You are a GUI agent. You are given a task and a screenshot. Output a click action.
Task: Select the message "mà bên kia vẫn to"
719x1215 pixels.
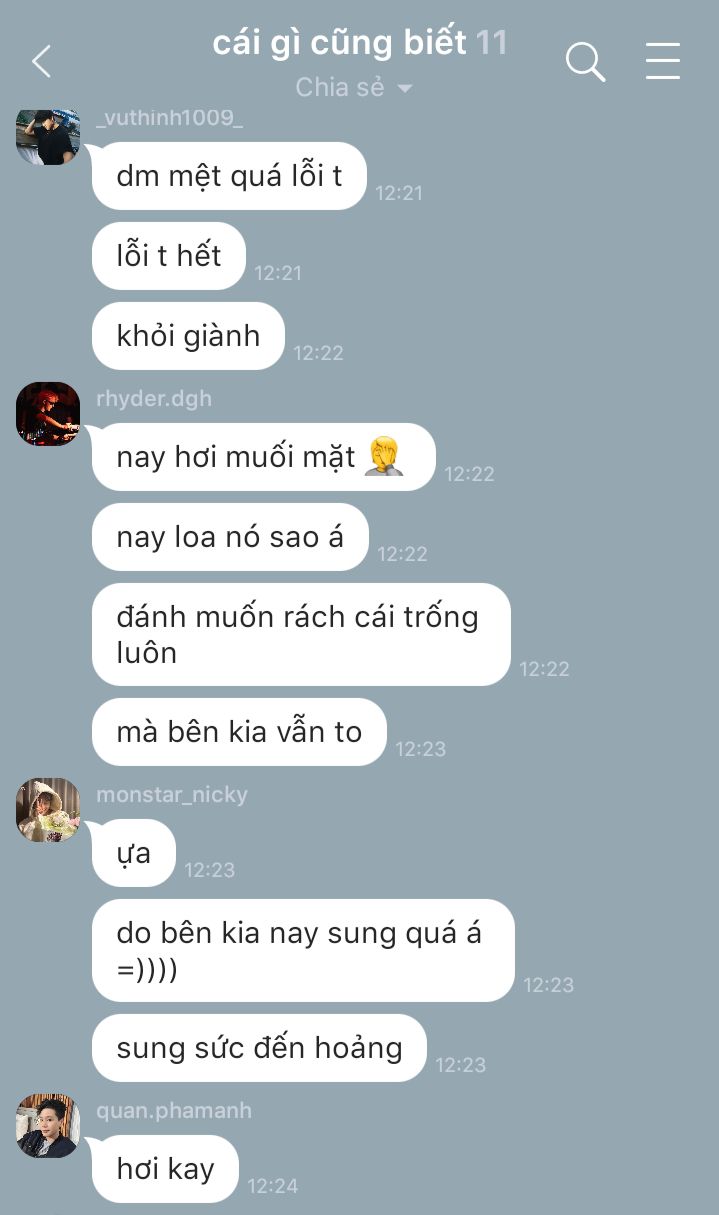tap(239, 732)
